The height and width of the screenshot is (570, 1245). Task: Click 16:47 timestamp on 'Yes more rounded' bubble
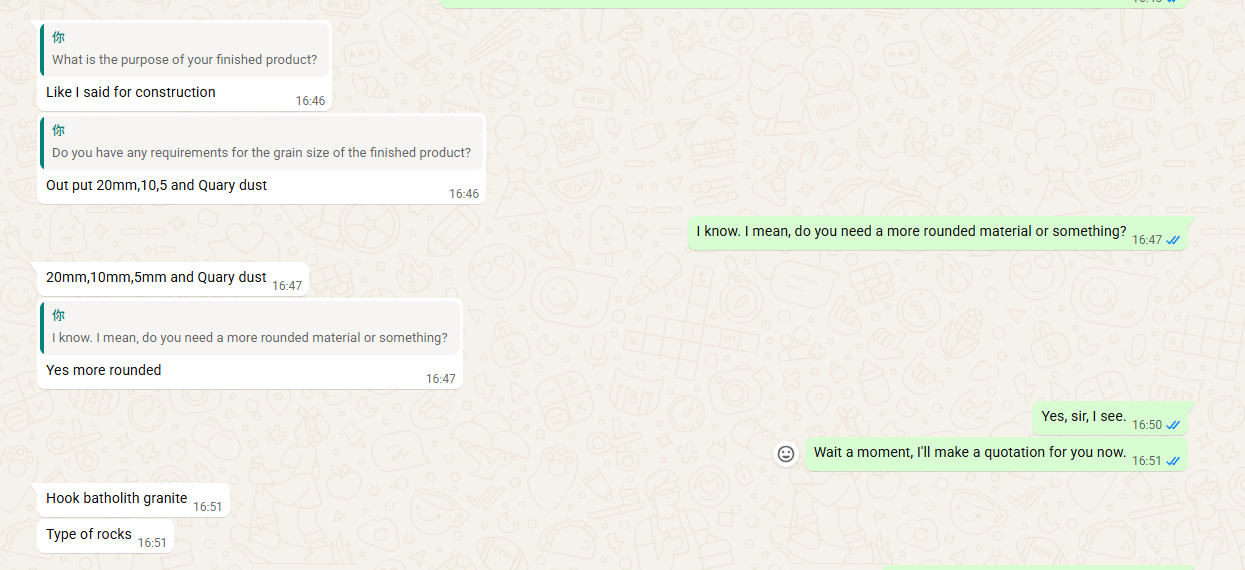tap(441, 379)
